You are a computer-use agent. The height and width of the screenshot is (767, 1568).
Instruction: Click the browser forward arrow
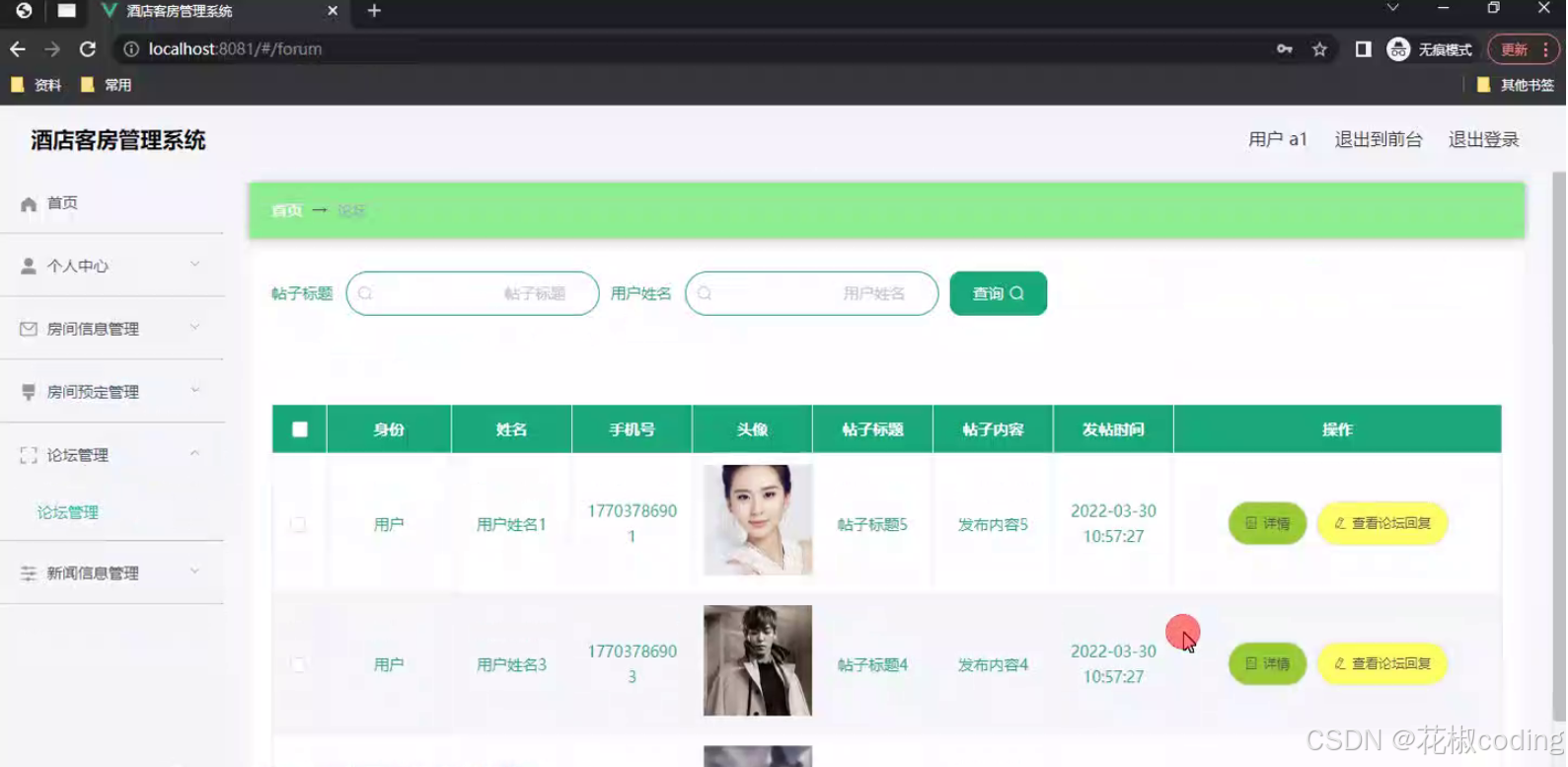52,48
